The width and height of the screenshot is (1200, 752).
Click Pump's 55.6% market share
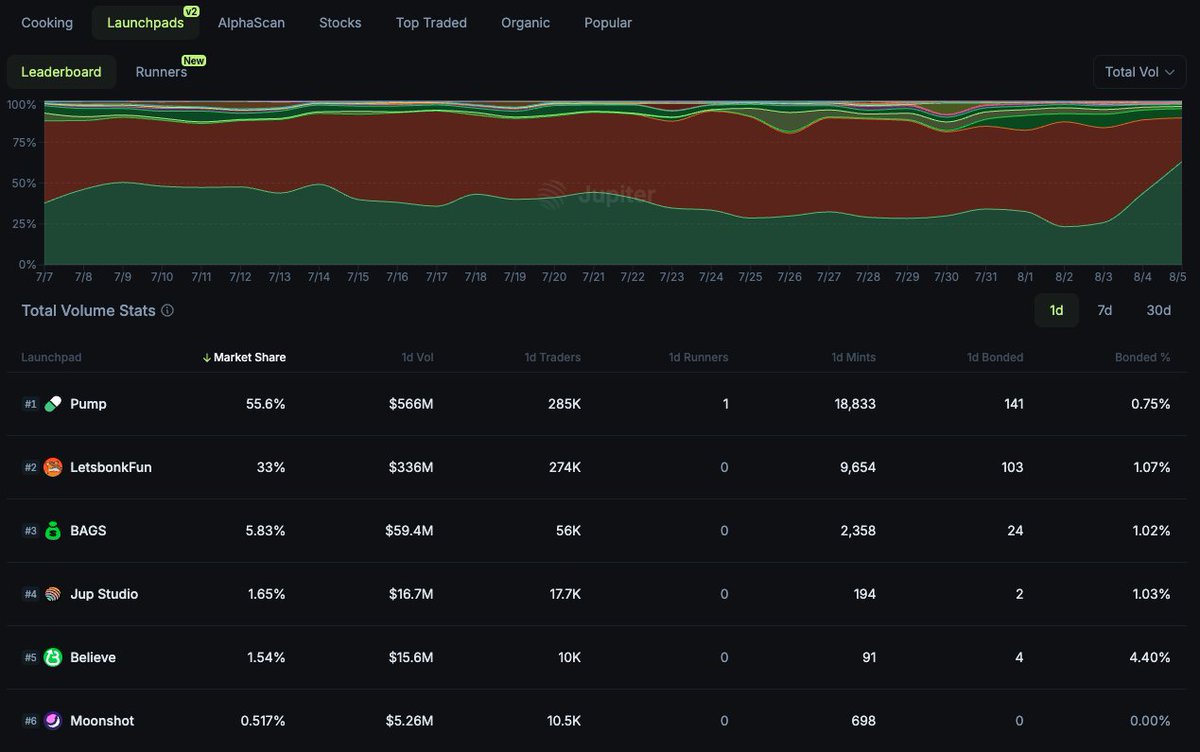(x=265, y=404)
